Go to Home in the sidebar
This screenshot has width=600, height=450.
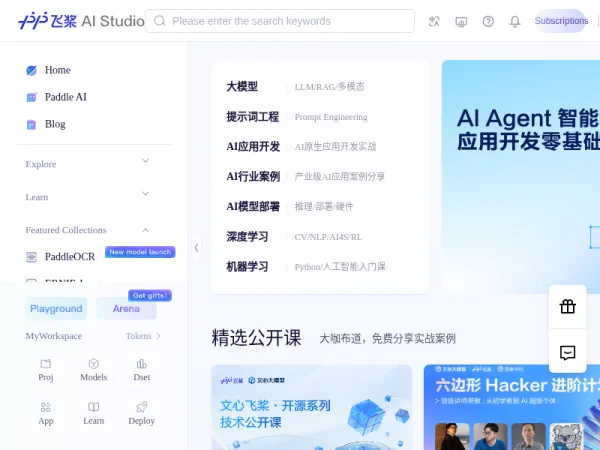click(x=58, y=70)
